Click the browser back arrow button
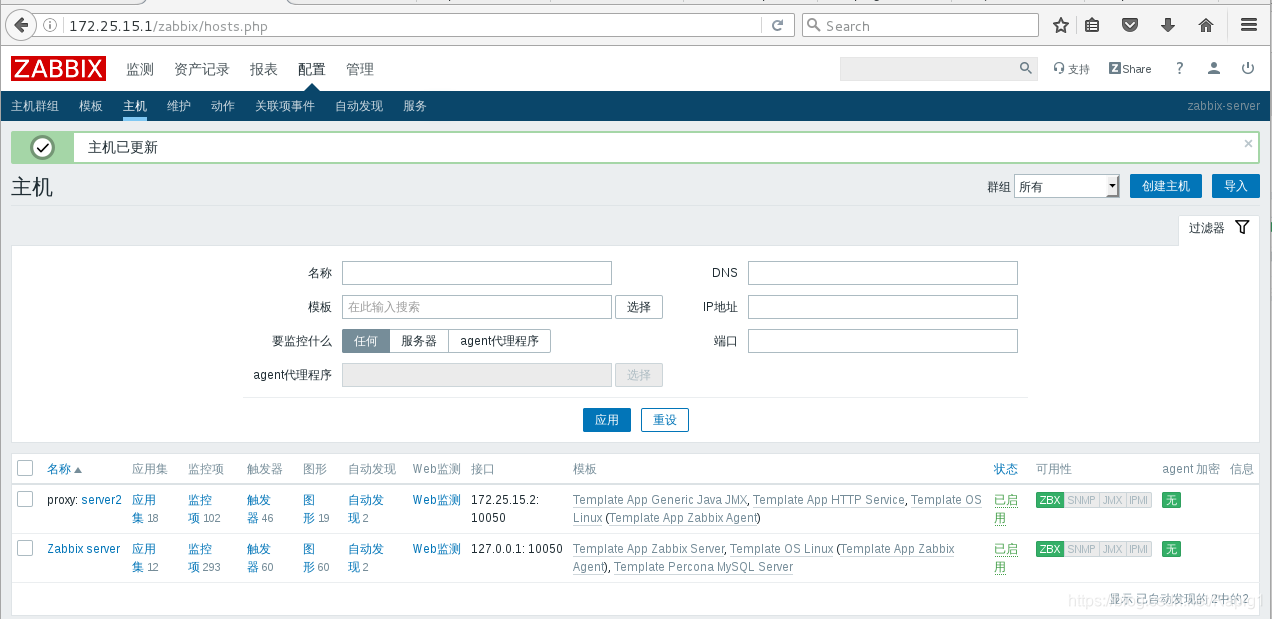Screen dimensions: 1272x619 tap(21, 25)
